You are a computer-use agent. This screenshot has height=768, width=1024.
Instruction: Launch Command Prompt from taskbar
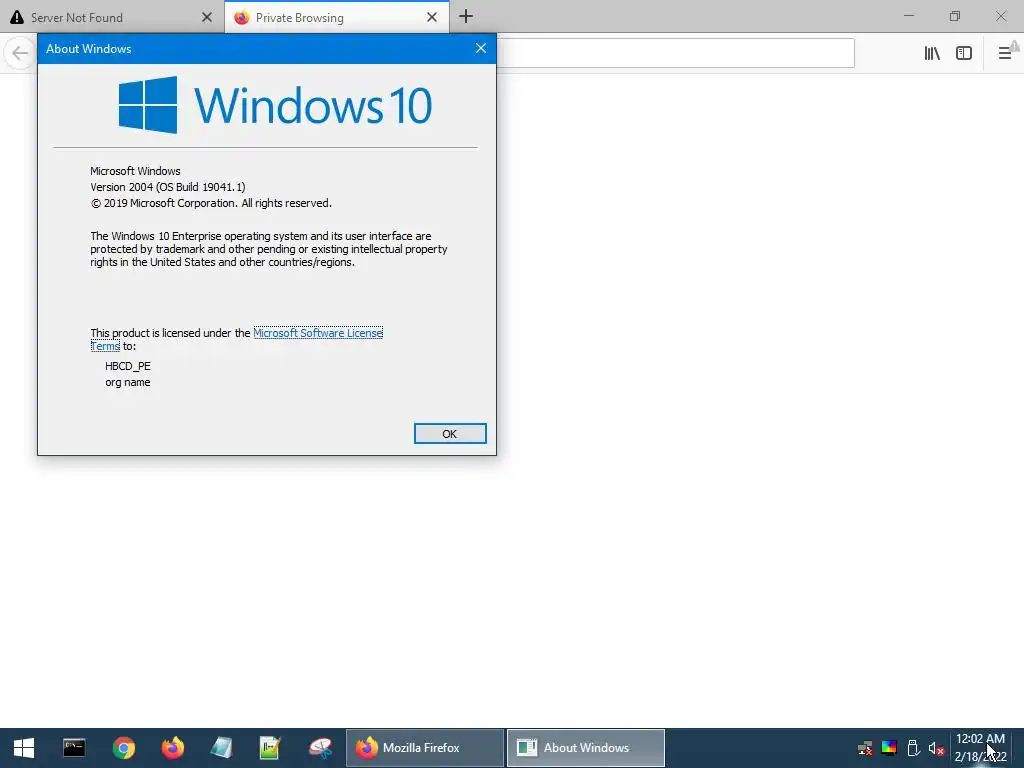74,748
